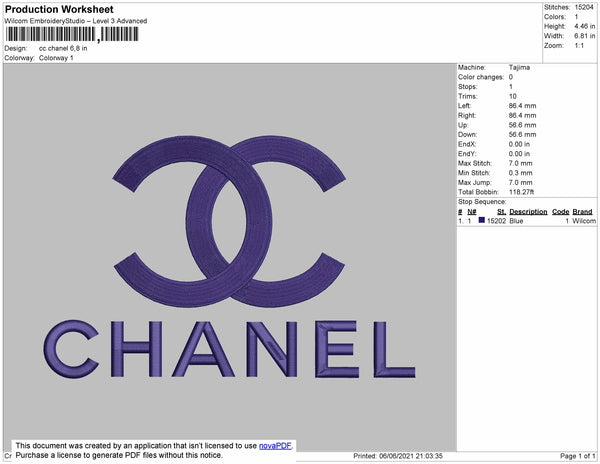Click the St. column header
The height and width of the screenshot is (464, 600).
(x=501, y=212)
